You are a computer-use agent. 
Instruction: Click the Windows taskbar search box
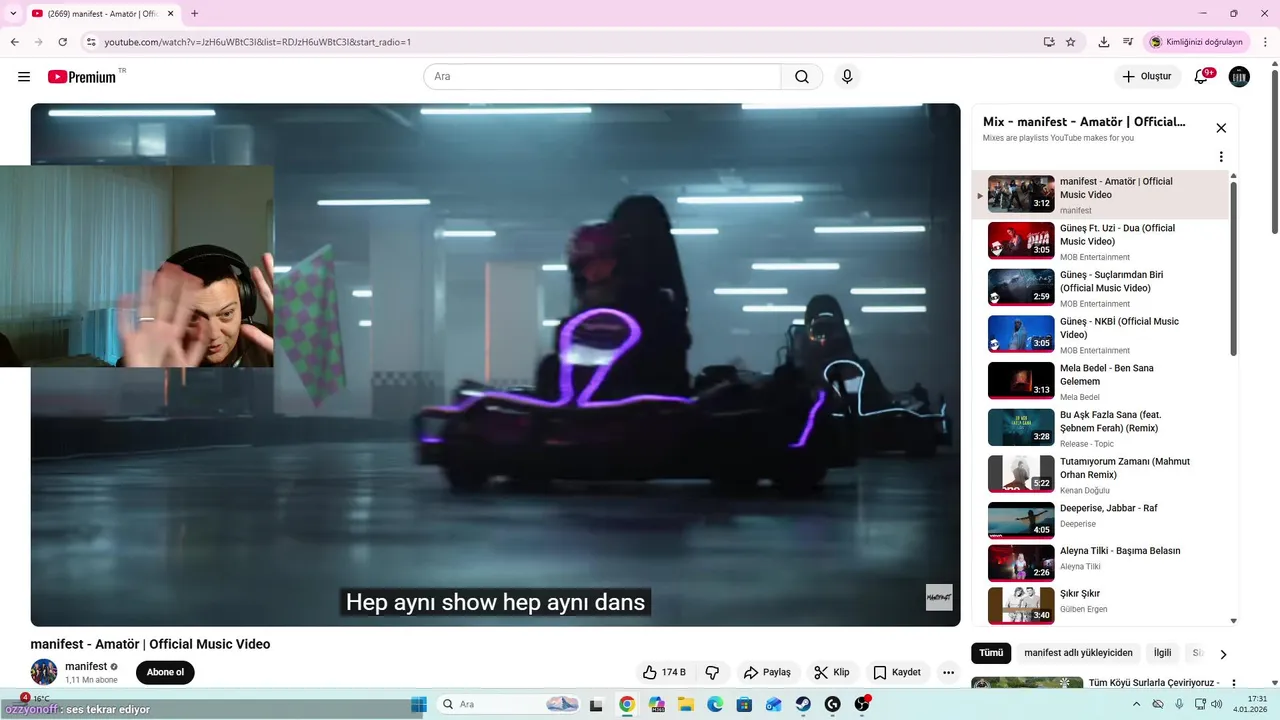[510, 704]
